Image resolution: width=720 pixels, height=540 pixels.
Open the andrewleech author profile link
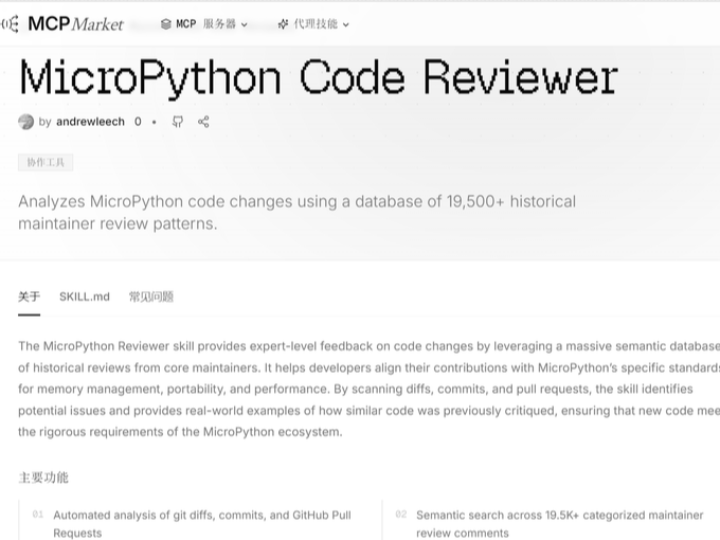tap(90, 122)
